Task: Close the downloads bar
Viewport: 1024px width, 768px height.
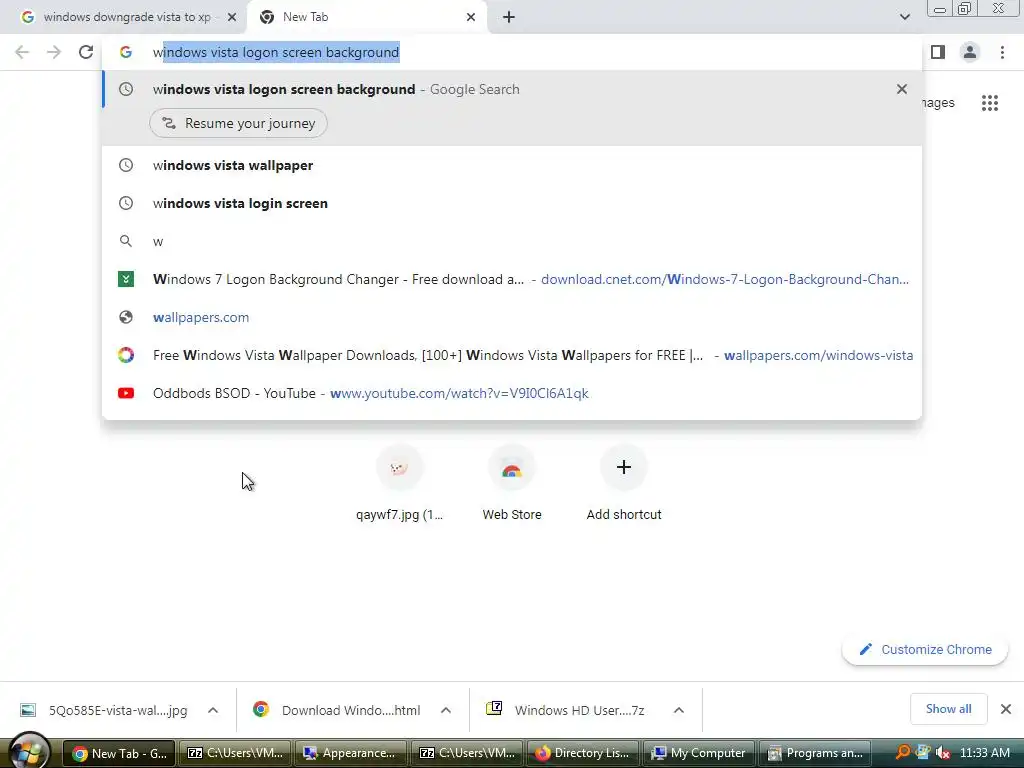Action: point(1006,709)
